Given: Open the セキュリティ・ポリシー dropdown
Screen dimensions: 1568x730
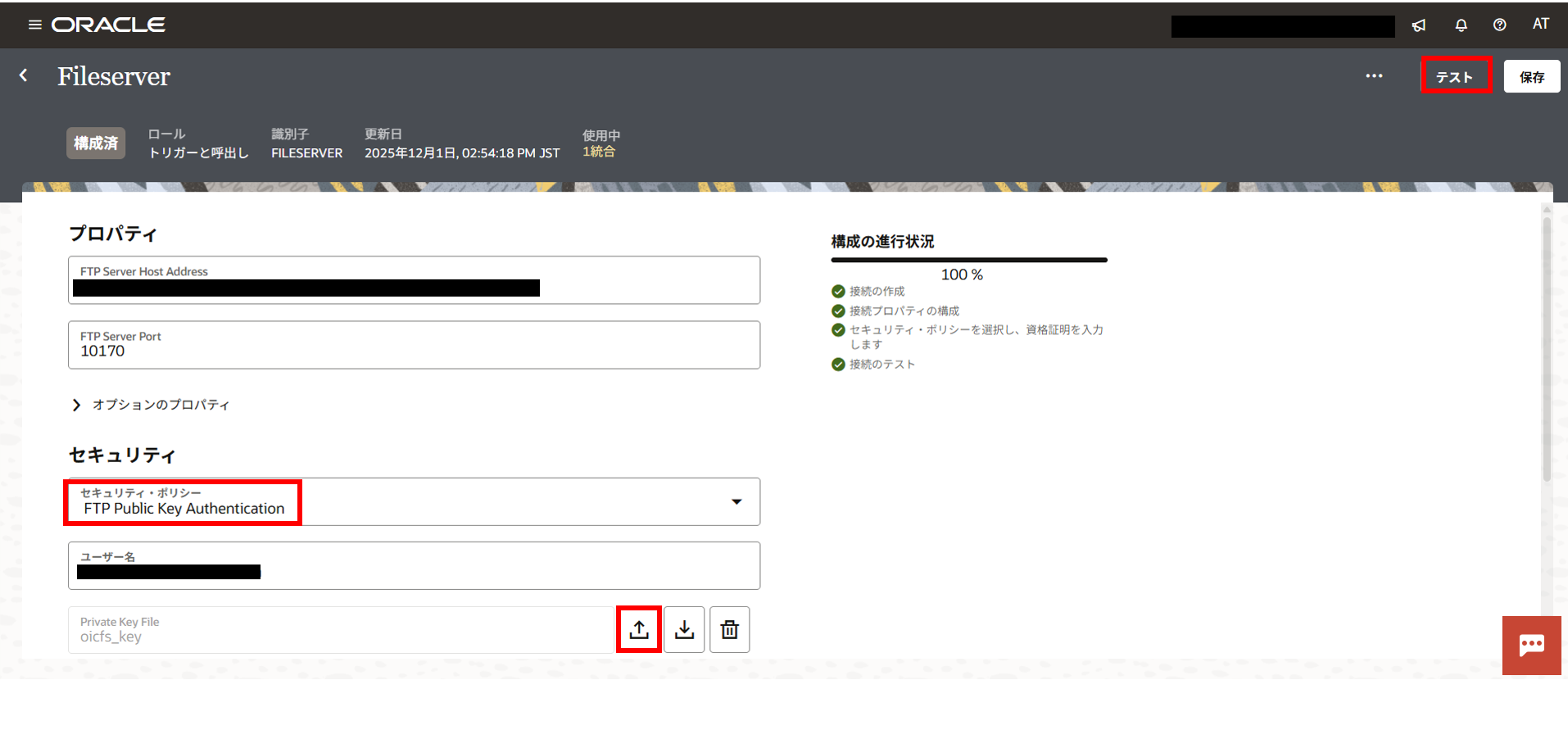Looking at the screenshot, I should click(x=414, y=501).
